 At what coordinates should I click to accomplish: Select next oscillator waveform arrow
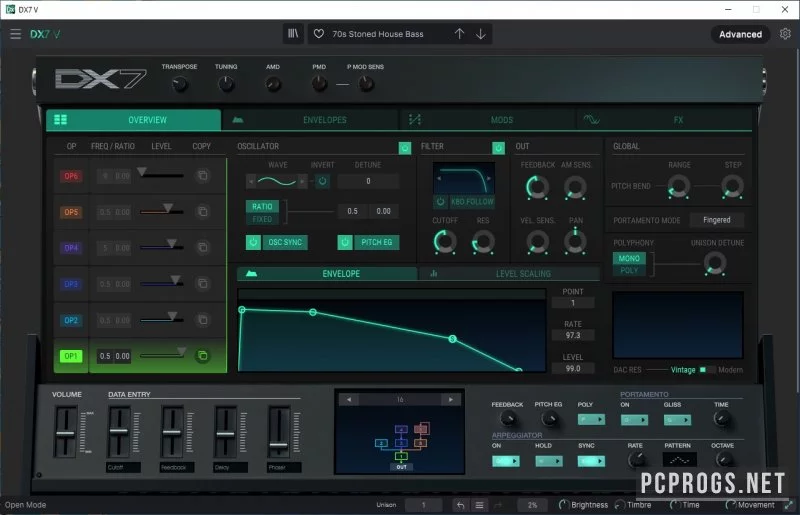[302, 181]
